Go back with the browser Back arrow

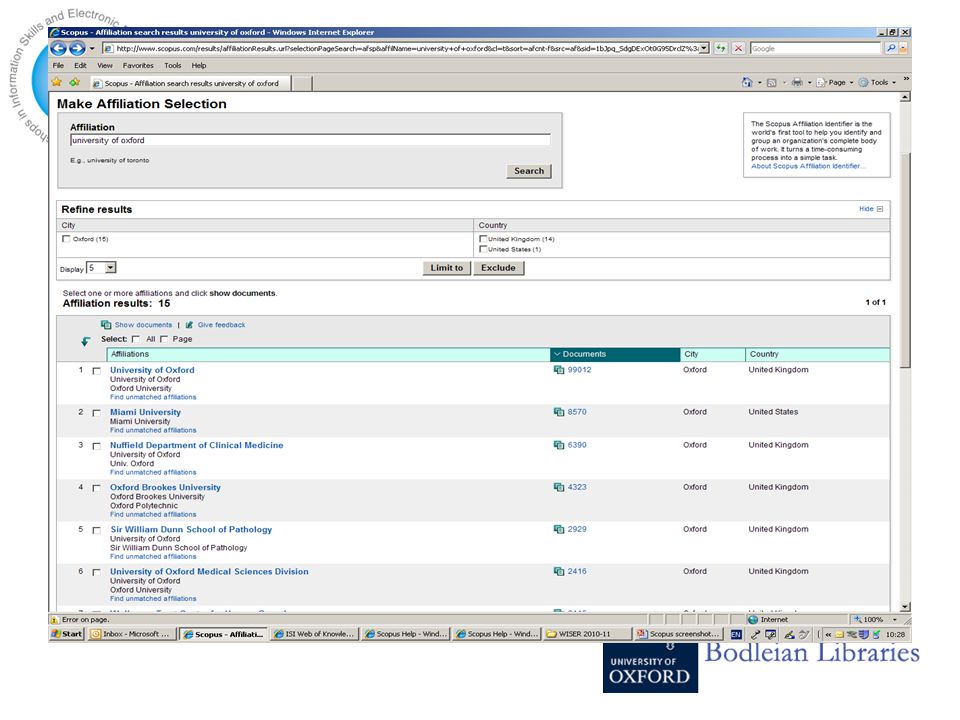[x=59, y=48]
